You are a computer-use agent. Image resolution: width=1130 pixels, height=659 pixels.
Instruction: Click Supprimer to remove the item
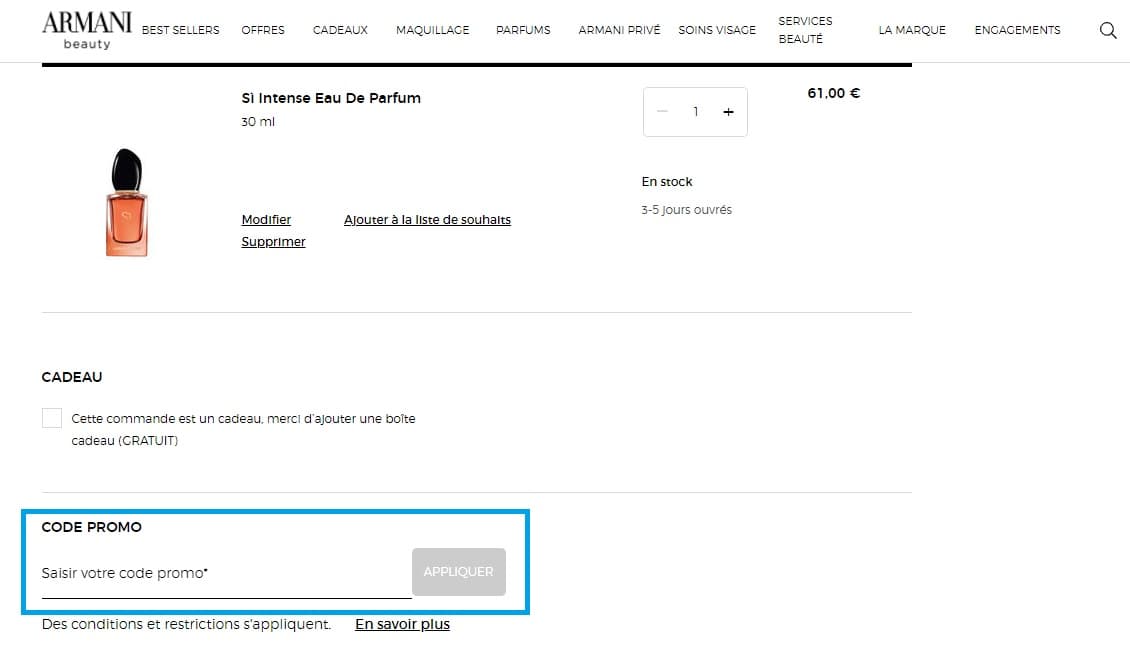pyautogui.click(x=273, y=241)
